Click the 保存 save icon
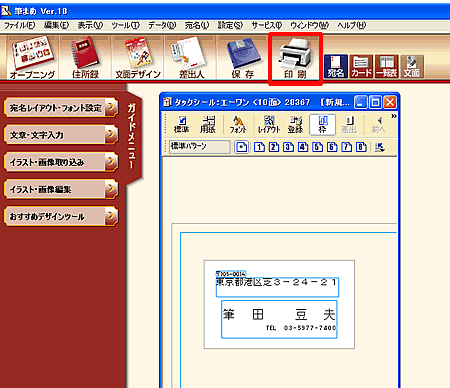The width and height of the screenshot is (450, 388). click(243, 58)
